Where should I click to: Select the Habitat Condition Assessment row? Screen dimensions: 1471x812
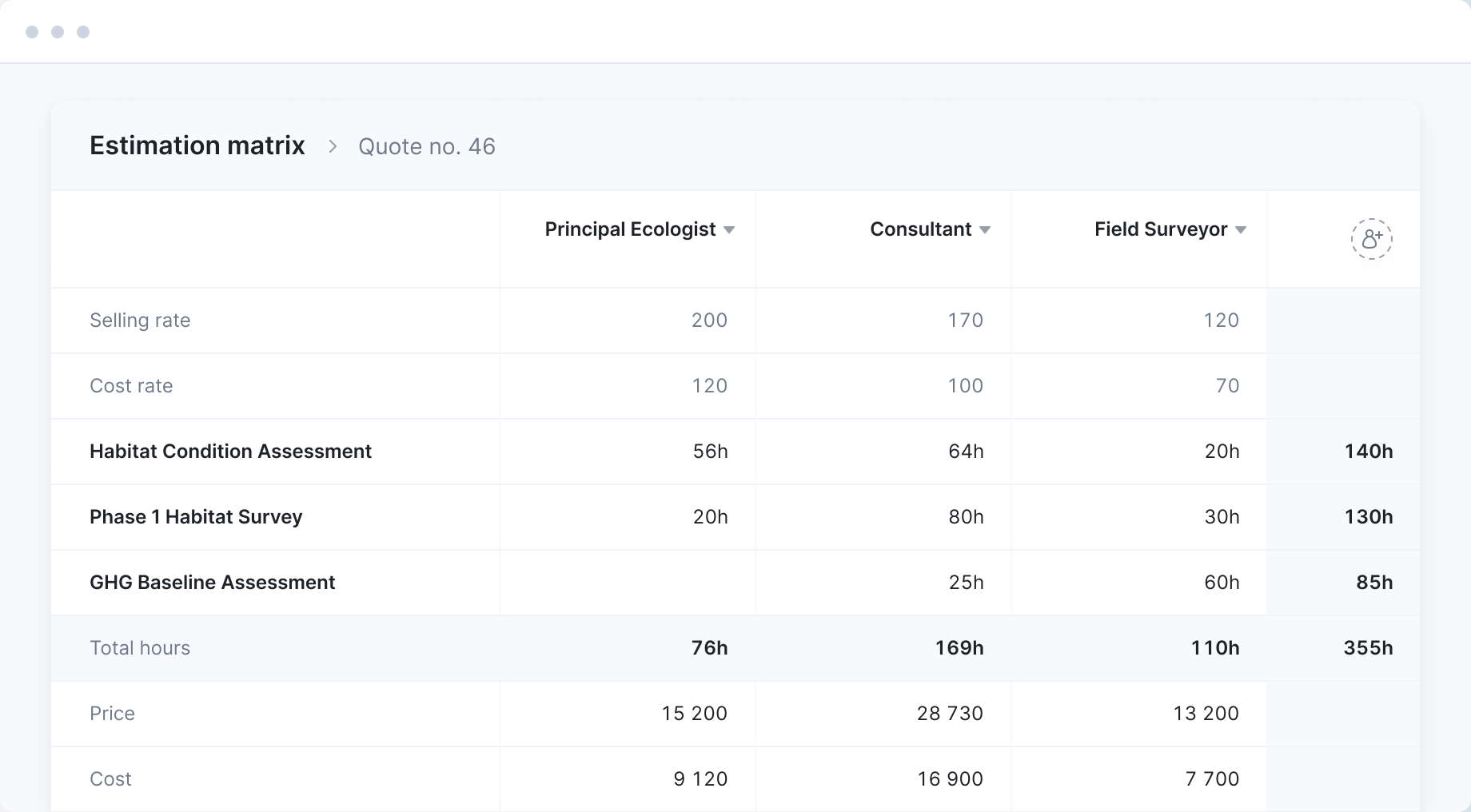(x=230, y=452)
